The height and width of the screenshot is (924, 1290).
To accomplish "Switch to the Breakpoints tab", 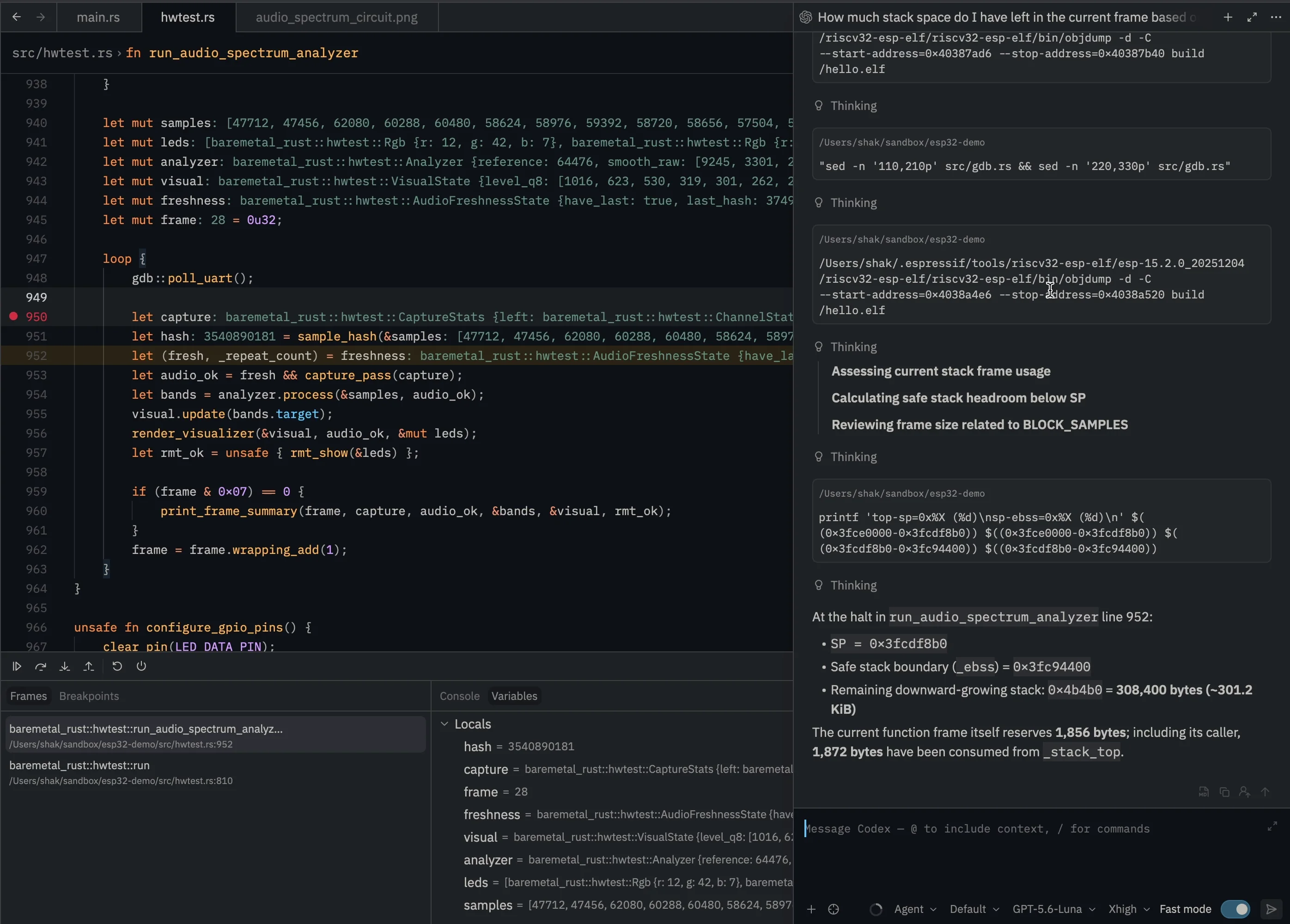I will click(89, 696).
